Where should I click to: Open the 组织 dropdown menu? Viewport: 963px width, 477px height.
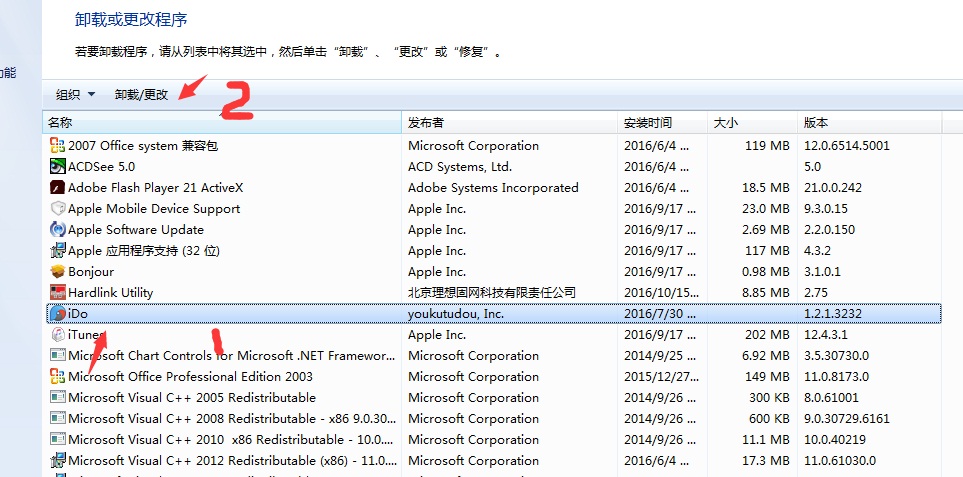point(75,95)
